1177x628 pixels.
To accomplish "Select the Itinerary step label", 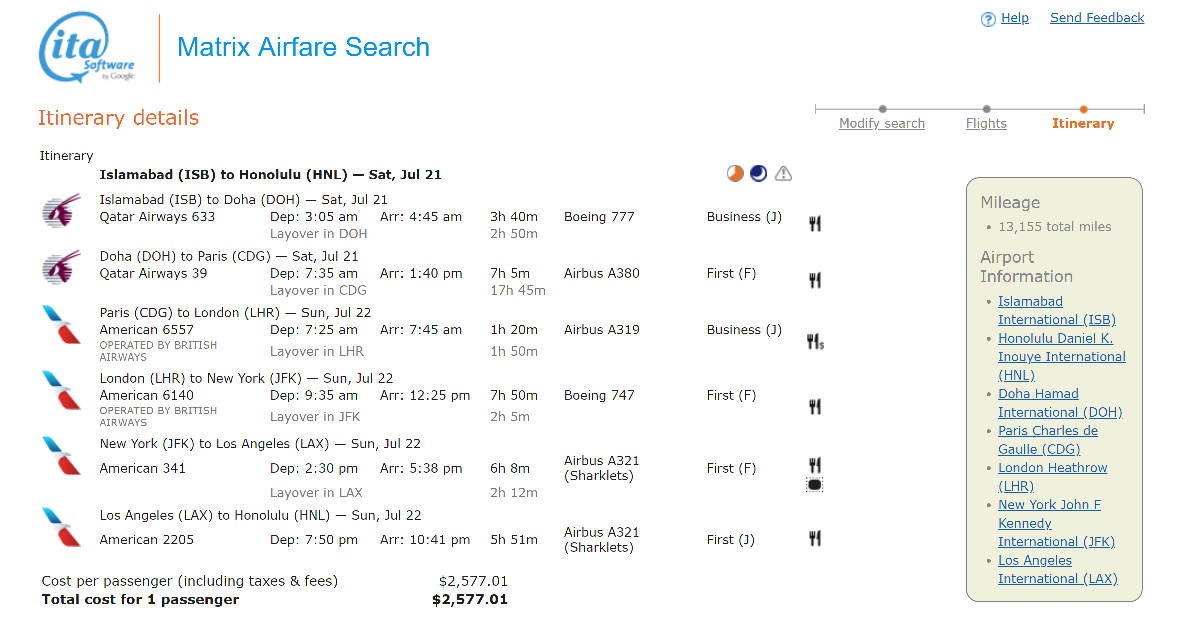I will click(x=1083, y=124).
